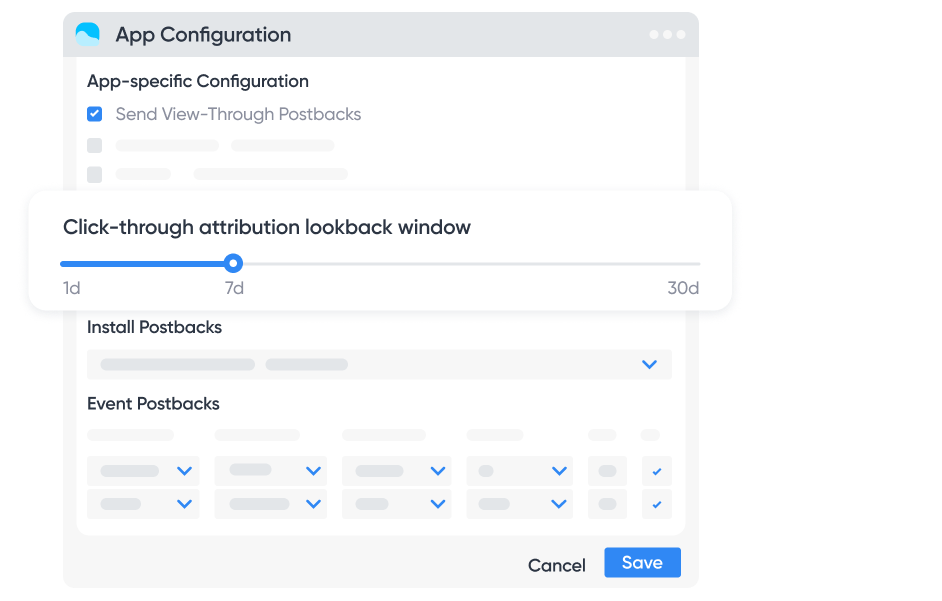This screenshot has height=601, width=942.
Task: Click Cancel to discard changes
Action: (x=556, y=566)
